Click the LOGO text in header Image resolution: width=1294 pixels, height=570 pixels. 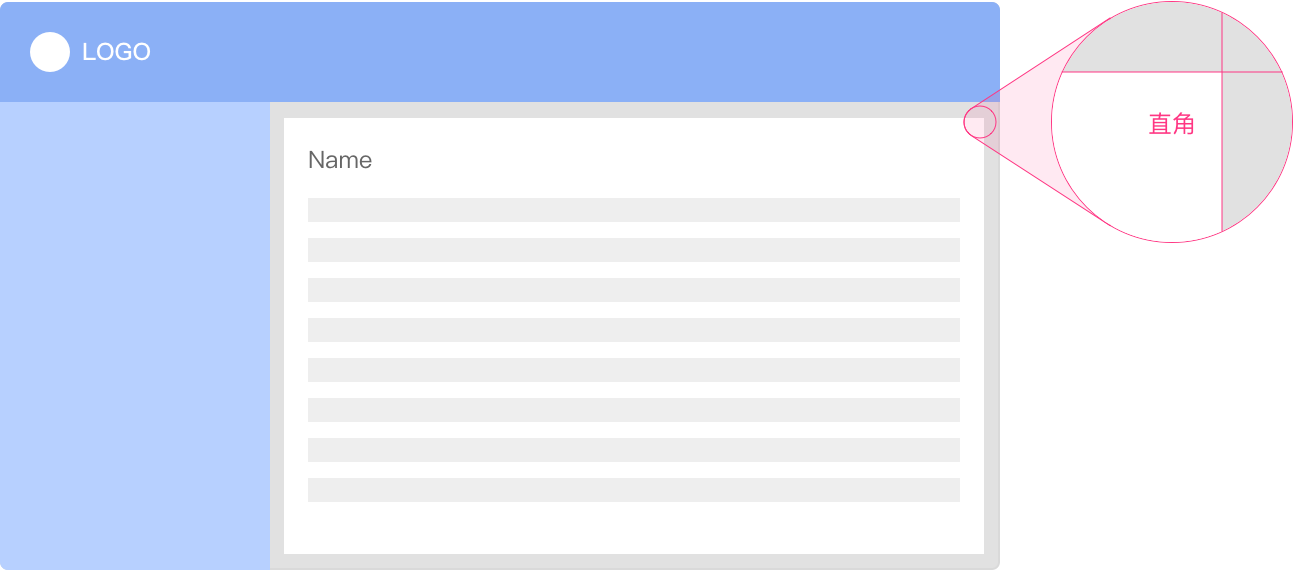[116, 52]
